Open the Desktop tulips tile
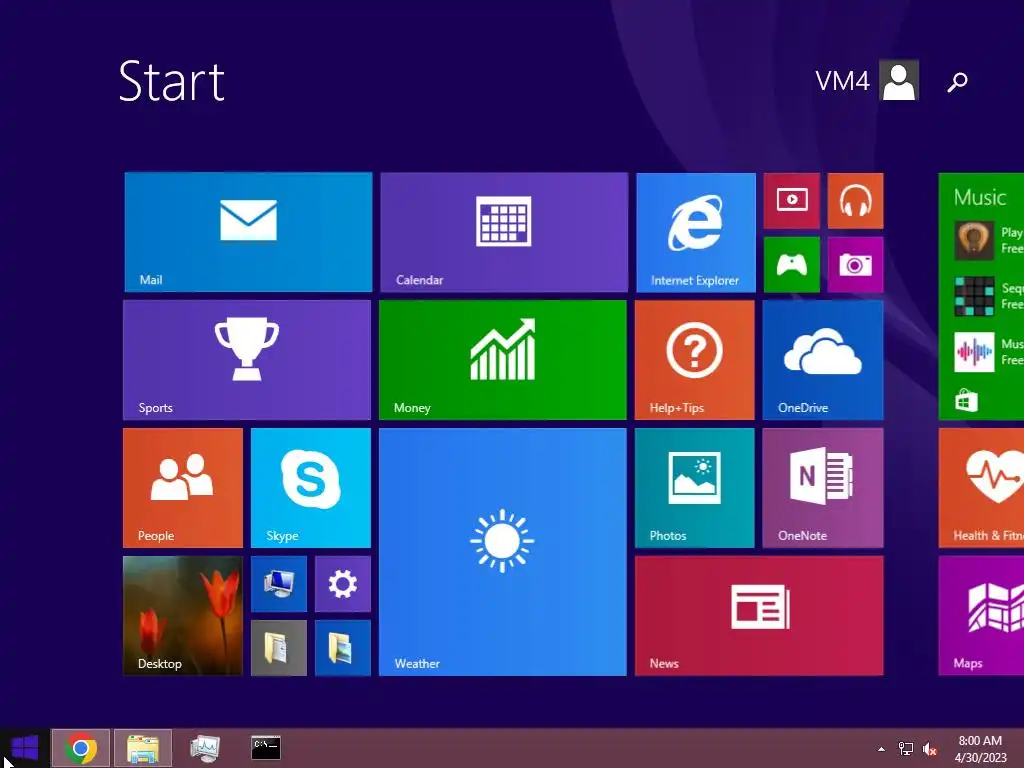Screen dimensions: 1024x768 pos(183,616)
